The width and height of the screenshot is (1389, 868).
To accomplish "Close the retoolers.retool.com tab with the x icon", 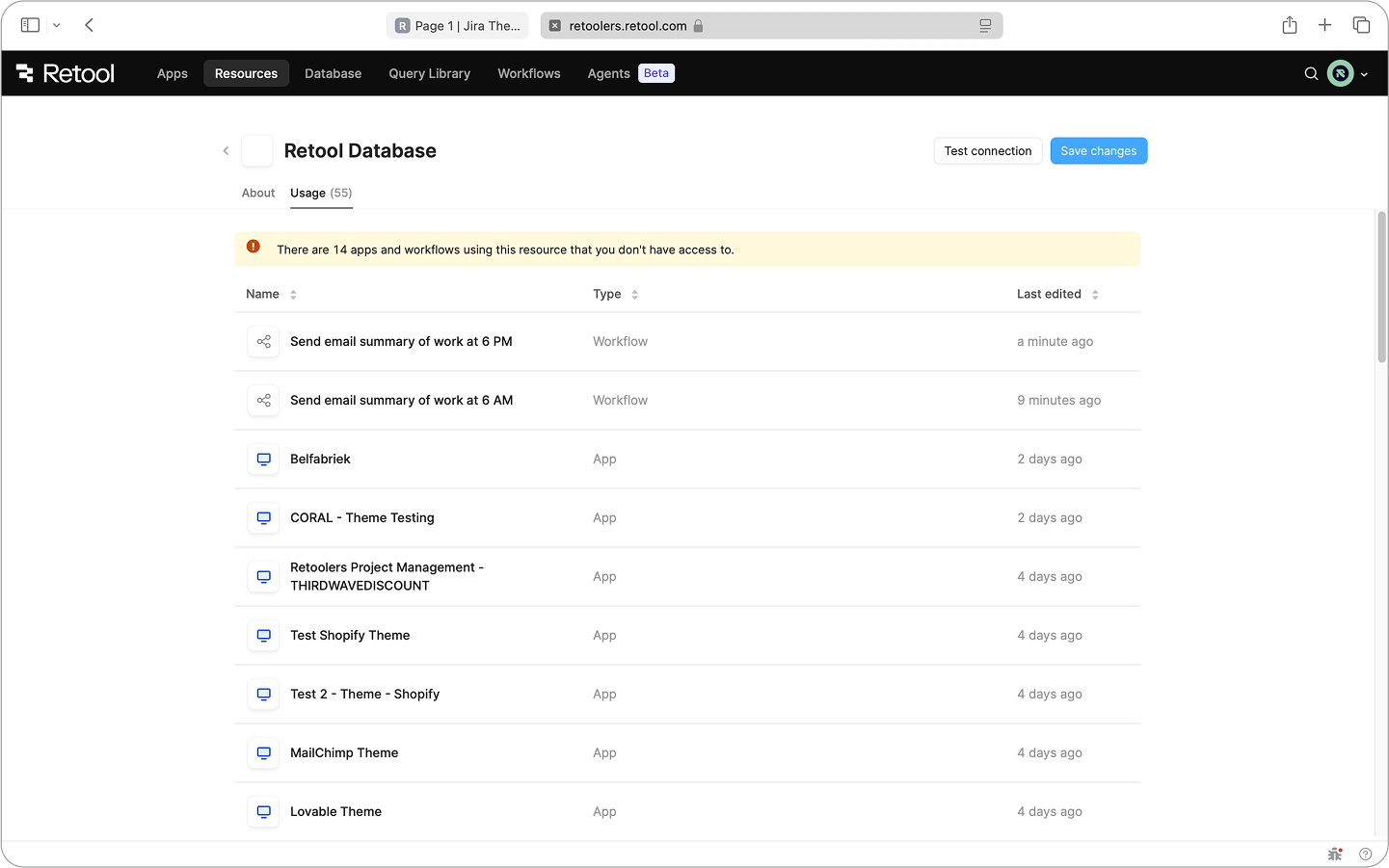I will 555,26.
